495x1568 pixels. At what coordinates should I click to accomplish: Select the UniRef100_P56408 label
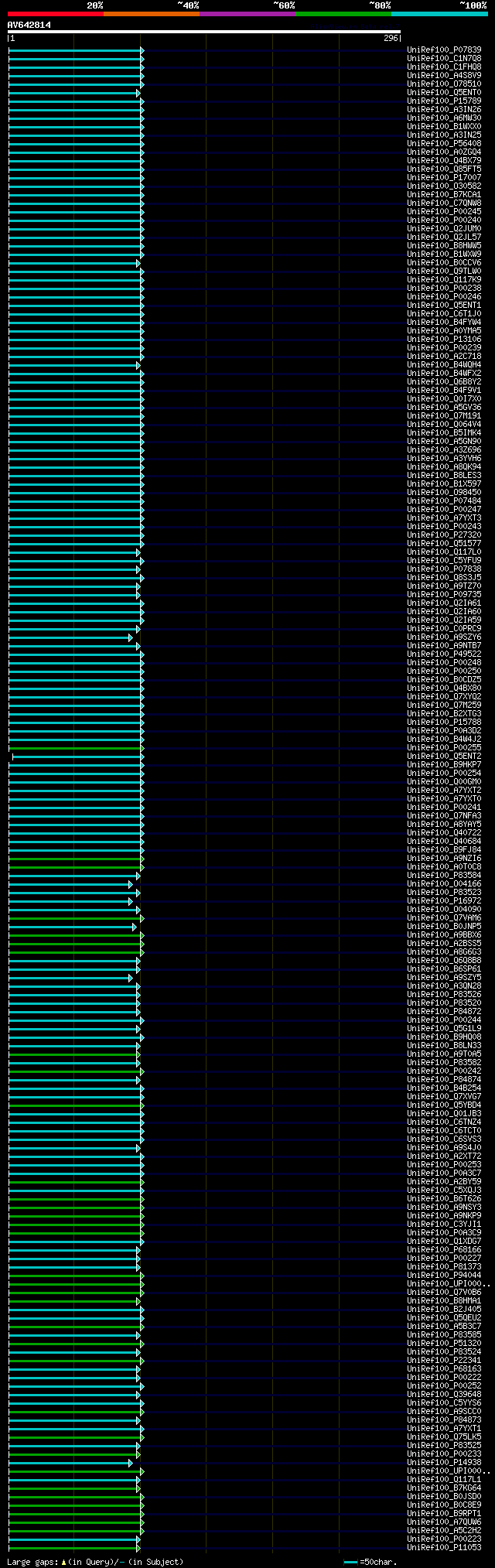[x=444, y=143]
